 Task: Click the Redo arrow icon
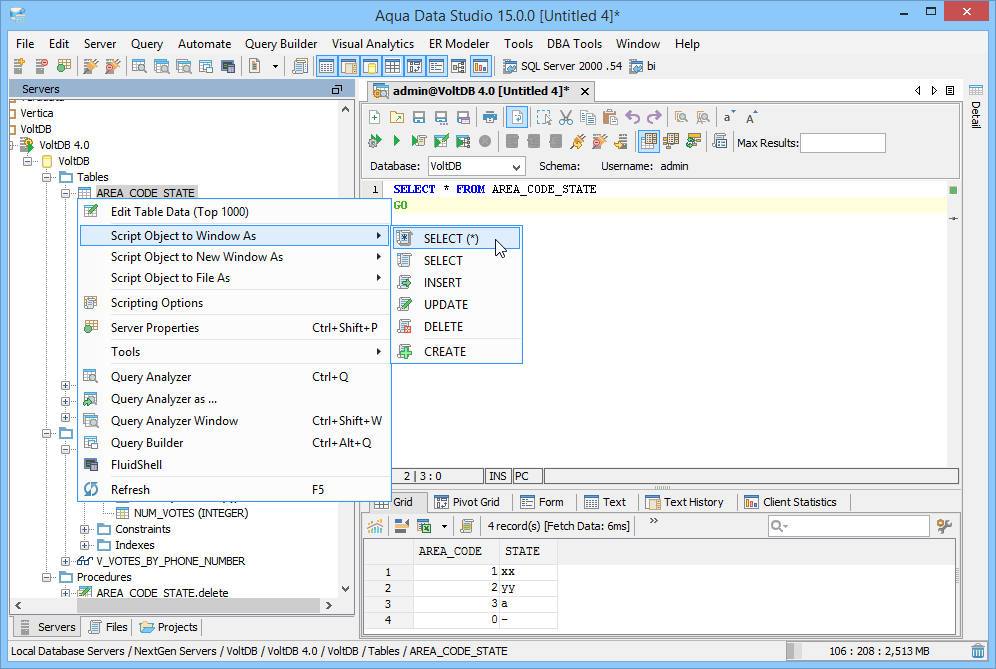point(654,118)
